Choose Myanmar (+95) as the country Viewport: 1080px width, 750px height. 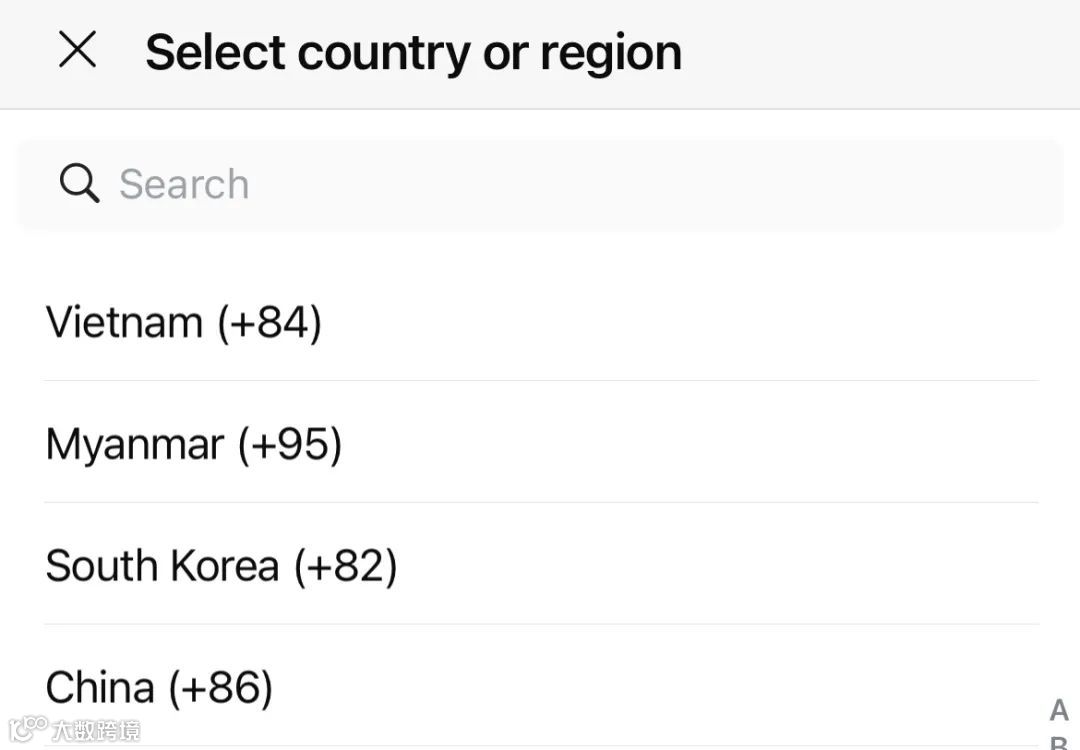194,444
